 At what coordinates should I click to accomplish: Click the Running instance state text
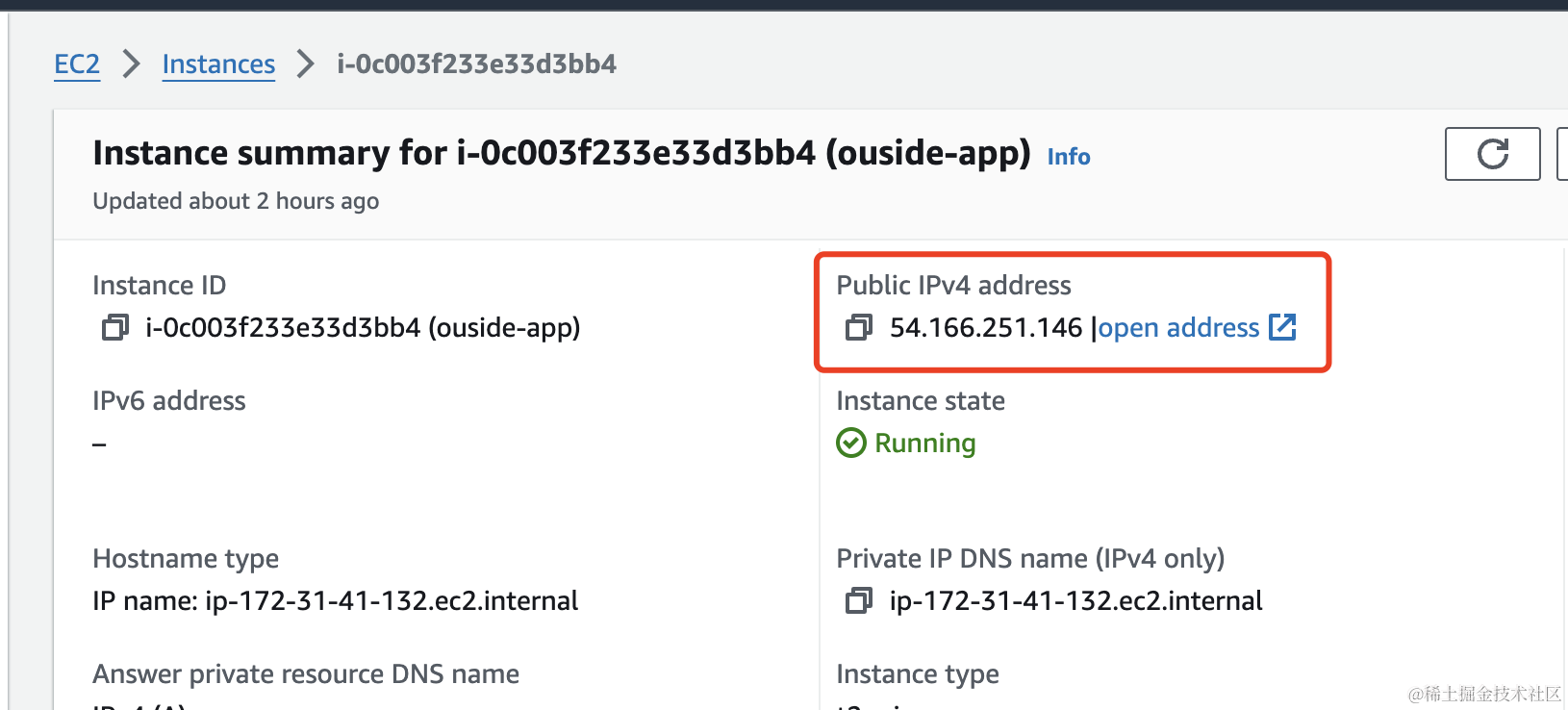tap(925, 444)
